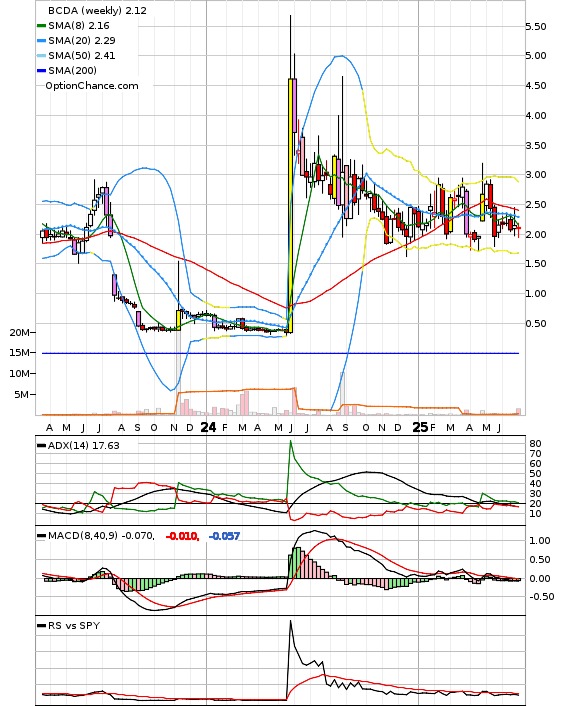566x706 pixels.
Task: Open the OptionChance.com watermark link
Action: pyautogui.click(x=92, y=86)
